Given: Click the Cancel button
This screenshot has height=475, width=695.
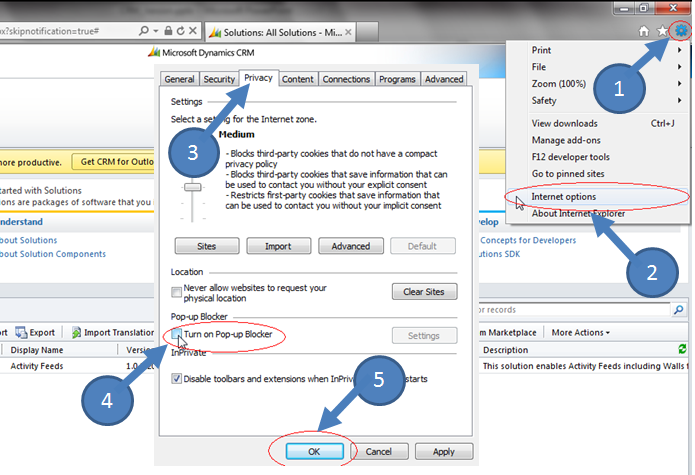Looking at the screenshot, I should click(379, 452).
